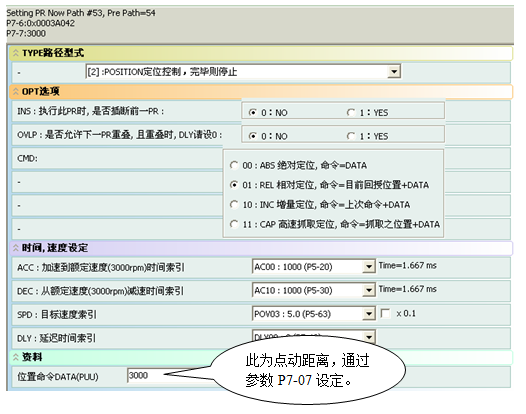The width and height of the screenshot is (526, 414).
Task: Click the OVLP : 是否允许下一PR重叠 label
Action: tap(119, 135)
